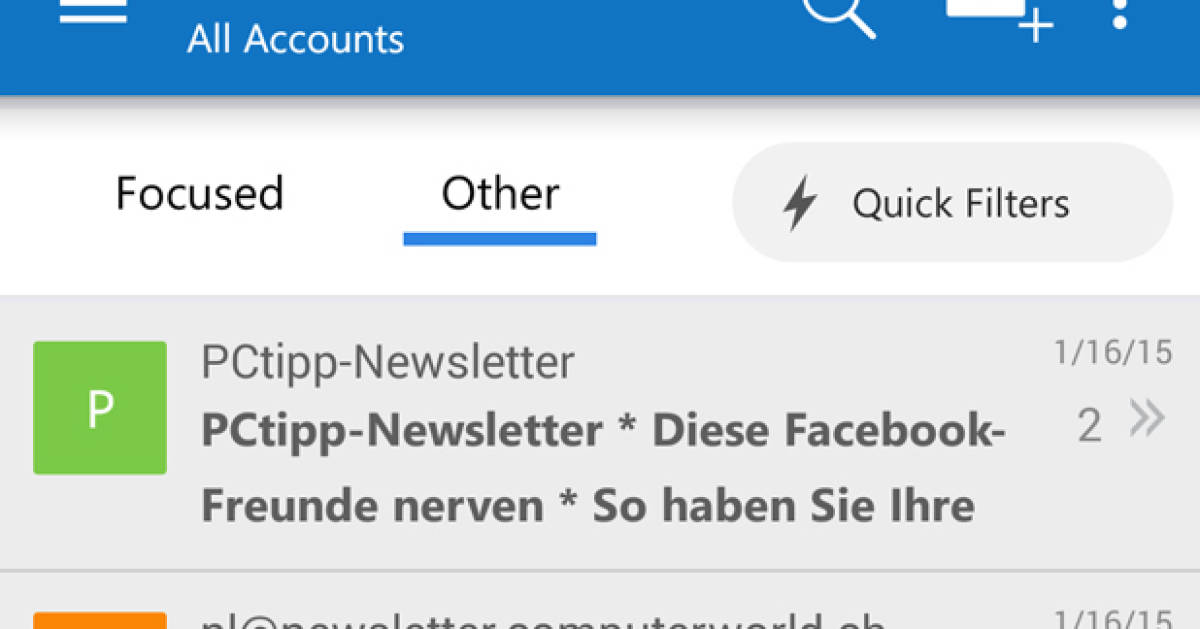The image size is (1200, 629).
Task: Toggle selection of the Computerworld email via orange avatar
Action: click(x=100, y=620)
